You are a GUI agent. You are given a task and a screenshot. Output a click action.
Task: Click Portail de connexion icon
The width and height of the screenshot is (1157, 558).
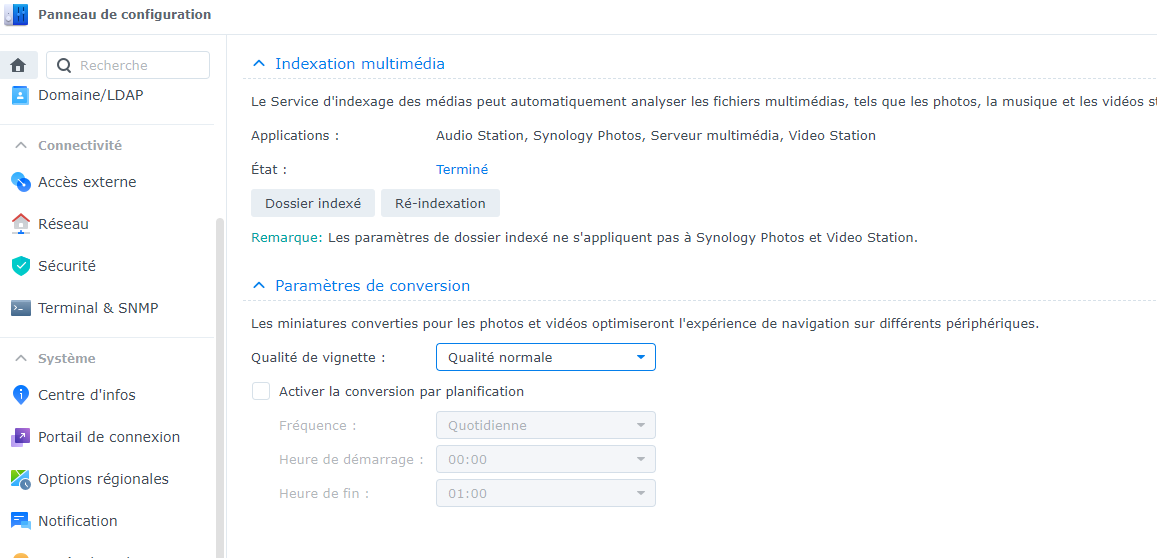pos(20,437)
